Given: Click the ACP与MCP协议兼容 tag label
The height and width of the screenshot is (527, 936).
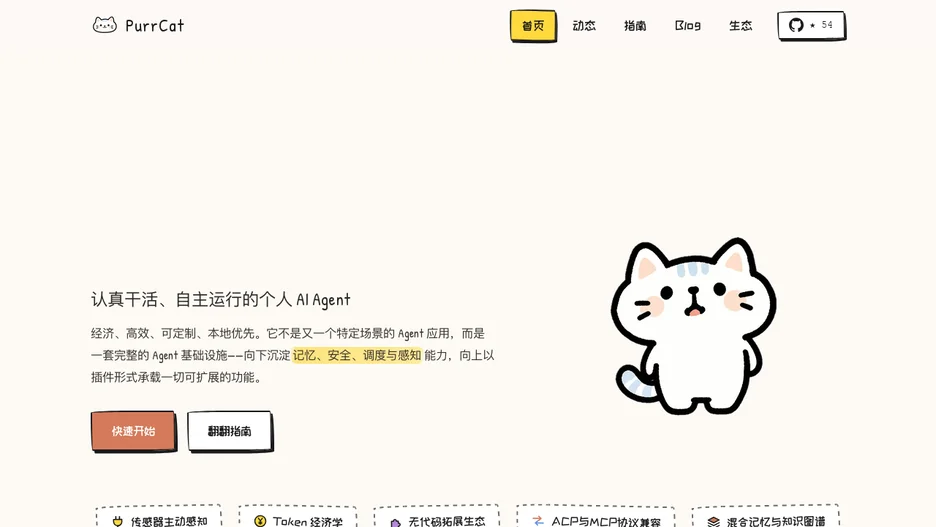Looking at the screenshot, I should (606, 522).
